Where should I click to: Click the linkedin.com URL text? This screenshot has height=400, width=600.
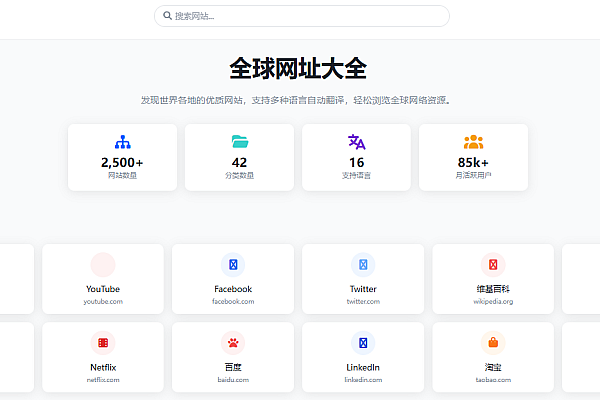pos(363,380)
